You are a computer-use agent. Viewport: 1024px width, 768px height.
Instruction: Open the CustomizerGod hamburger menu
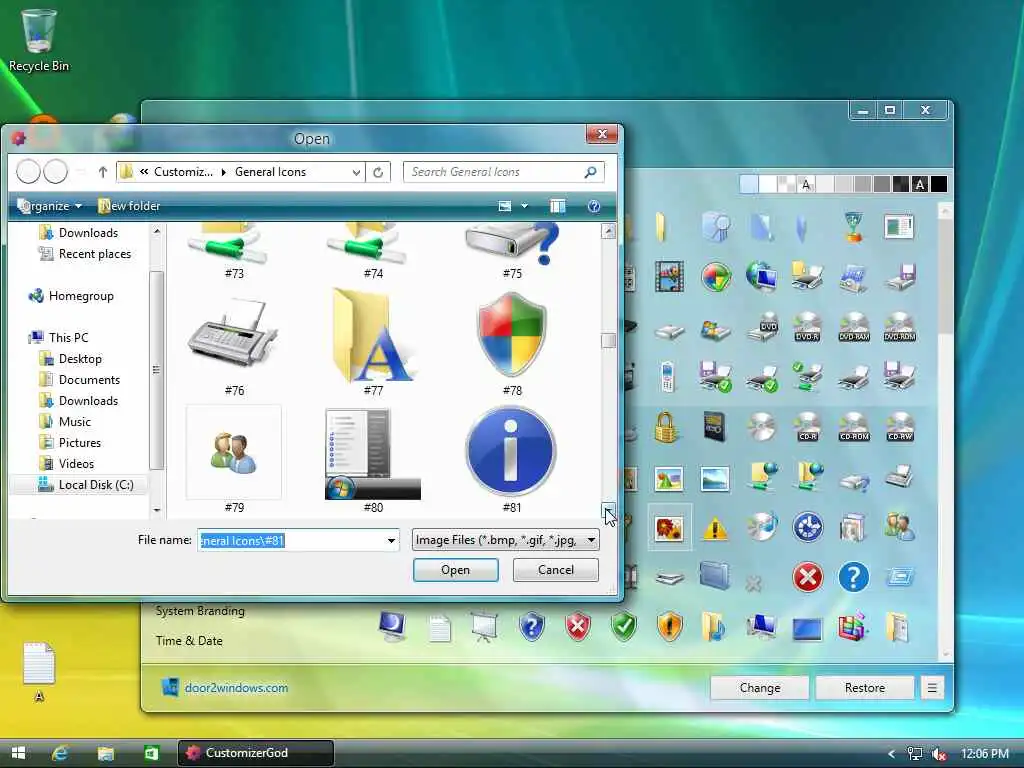point(932,688)
